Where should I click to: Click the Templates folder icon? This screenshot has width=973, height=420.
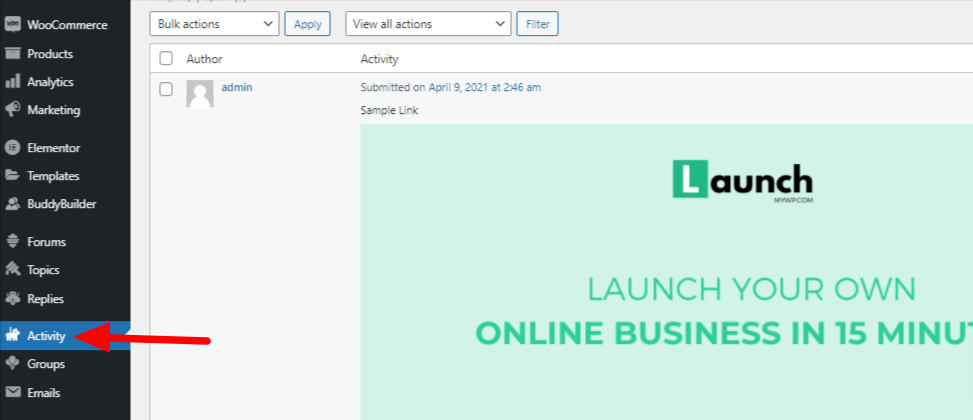12,176
